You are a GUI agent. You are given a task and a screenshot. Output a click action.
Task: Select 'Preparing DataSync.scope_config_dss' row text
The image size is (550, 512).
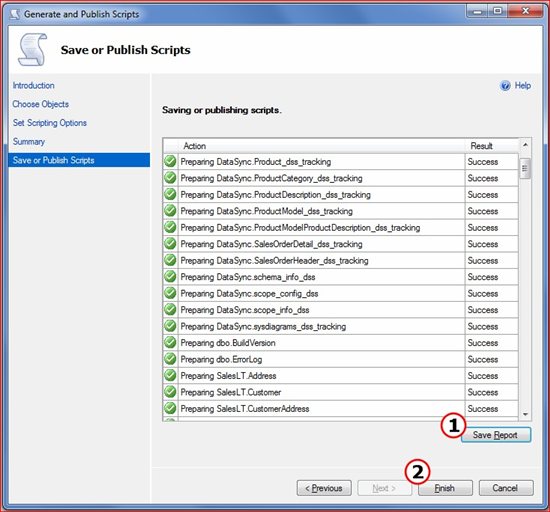[249, 294]
